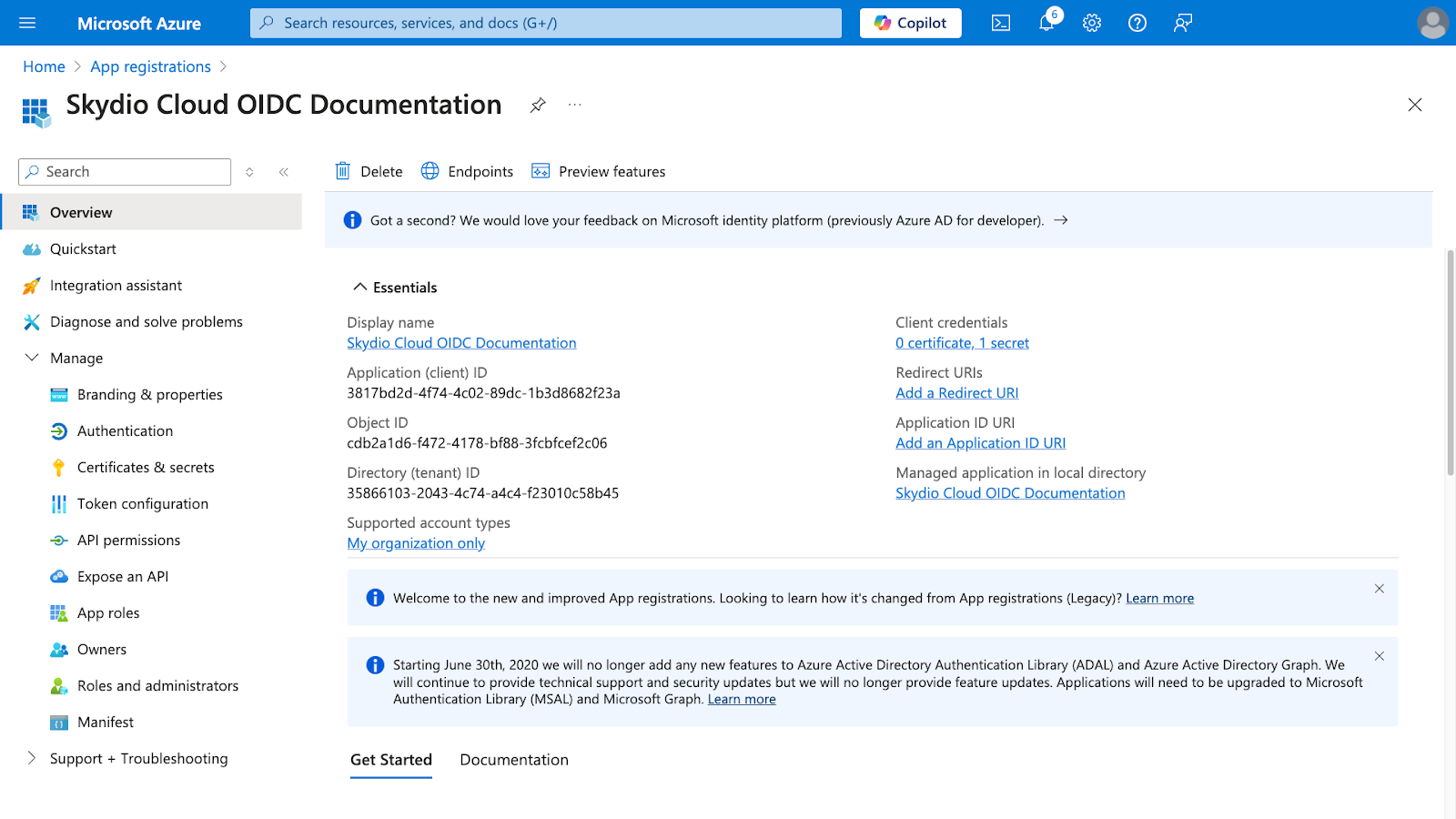Image resolution: width=1456 pixels, height=819 pixels.
Task: Open the feedback icon in top bar
Action: click(x=1183, y=23)
